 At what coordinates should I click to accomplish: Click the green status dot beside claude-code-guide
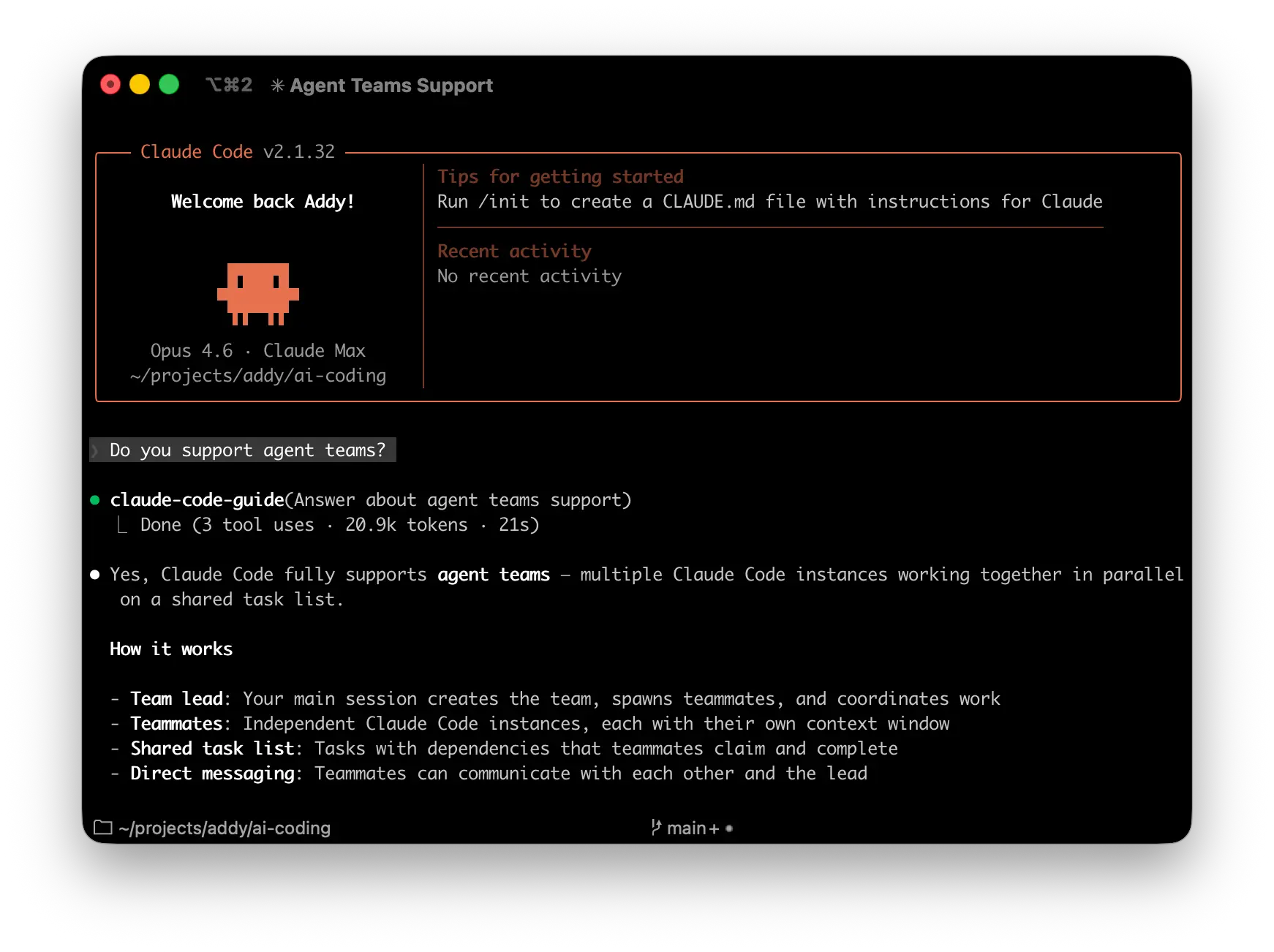[x=94, y=499]
